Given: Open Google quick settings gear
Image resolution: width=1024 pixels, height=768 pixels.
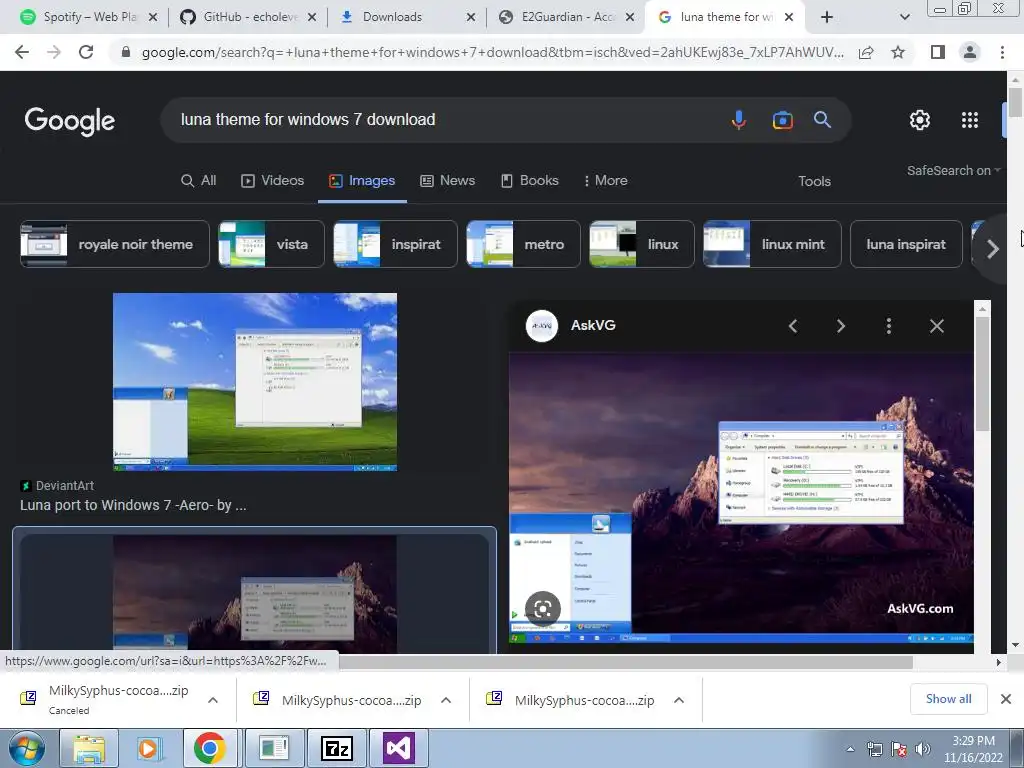Looking at the screenshot, I should coord(920,120).
